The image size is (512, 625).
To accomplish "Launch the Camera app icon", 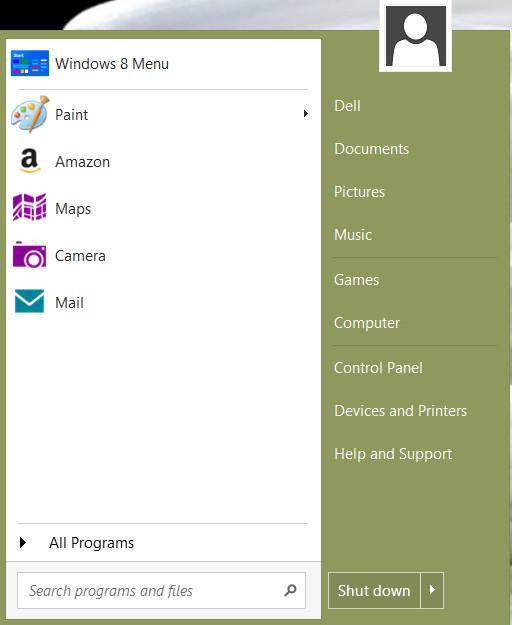I will (29, 254).
